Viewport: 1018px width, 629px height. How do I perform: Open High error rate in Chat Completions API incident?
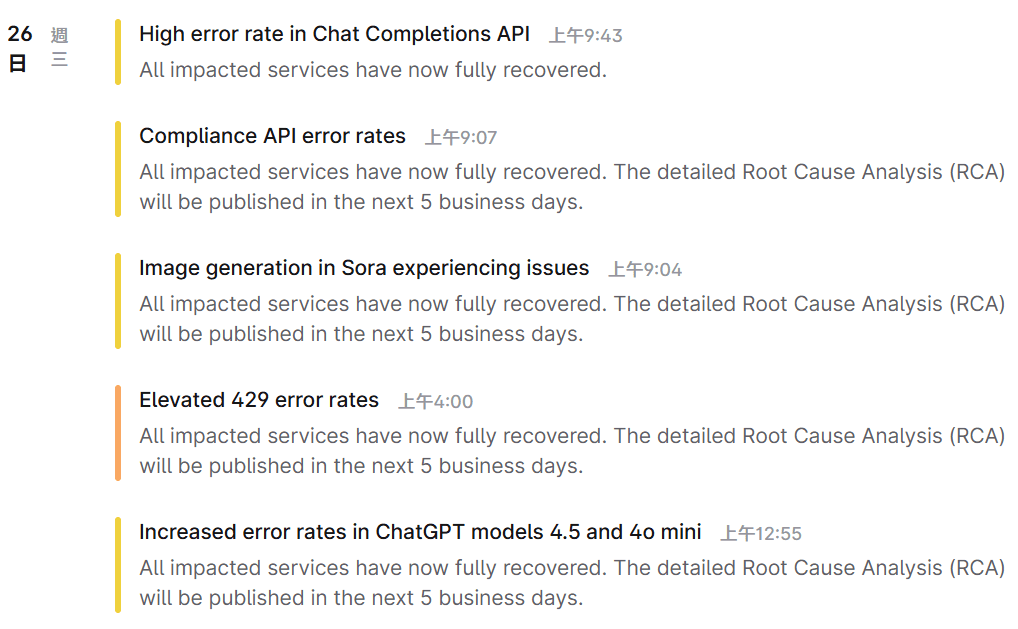click(334, 34)
